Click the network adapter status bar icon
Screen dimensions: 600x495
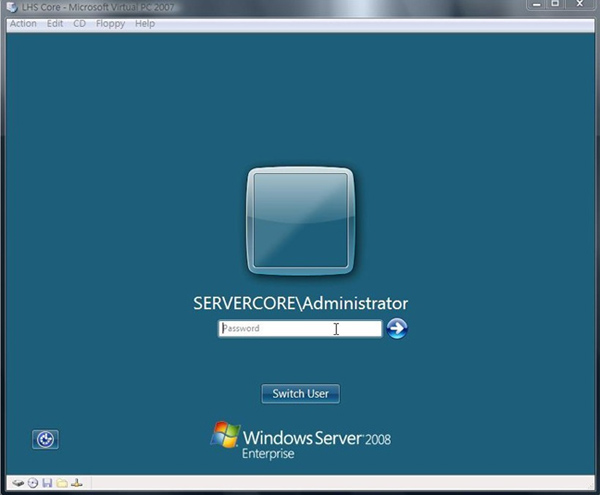click(x=77, y=483)
